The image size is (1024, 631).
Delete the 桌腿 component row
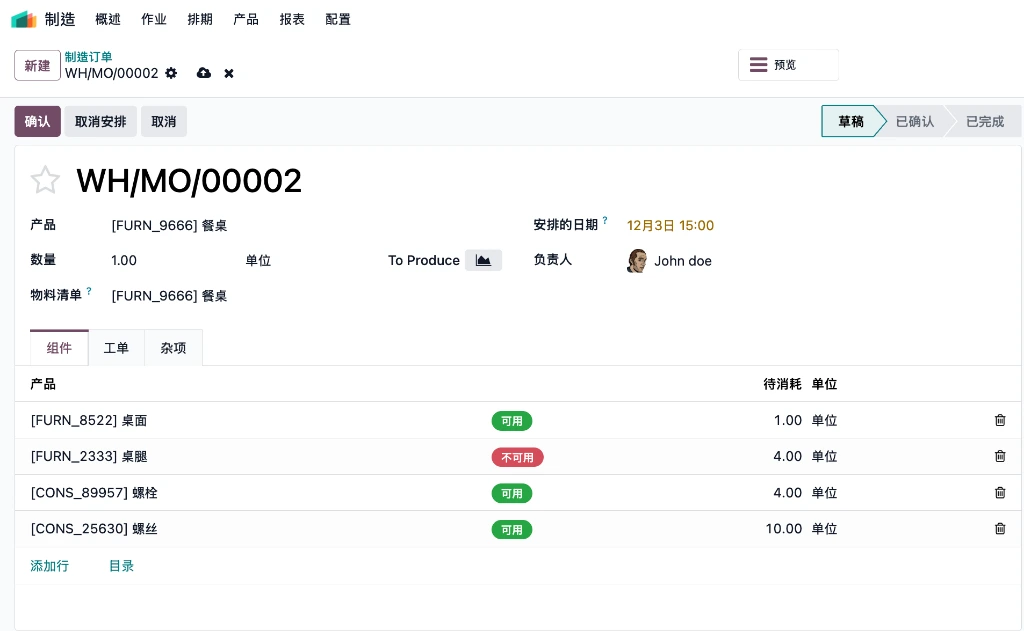pyautogui.click(x=1000, y=456)
